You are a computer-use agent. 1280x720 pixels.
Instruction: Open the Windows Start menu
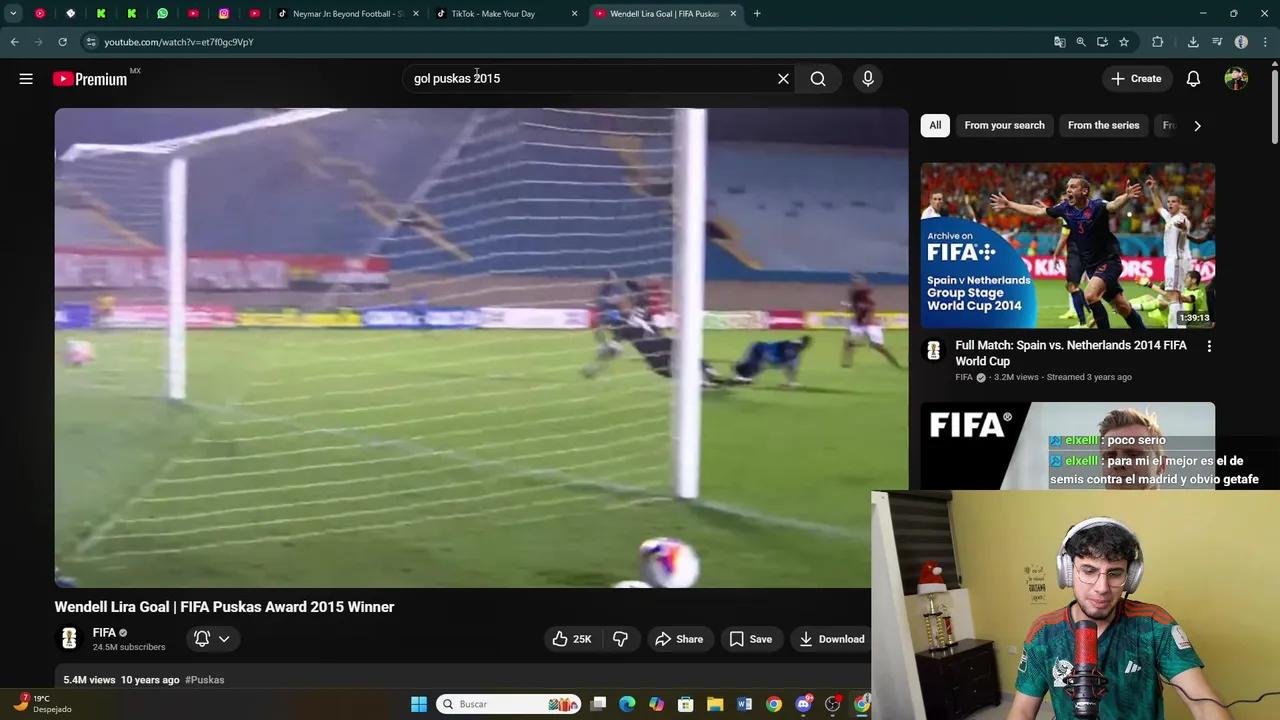click(419, 704)
